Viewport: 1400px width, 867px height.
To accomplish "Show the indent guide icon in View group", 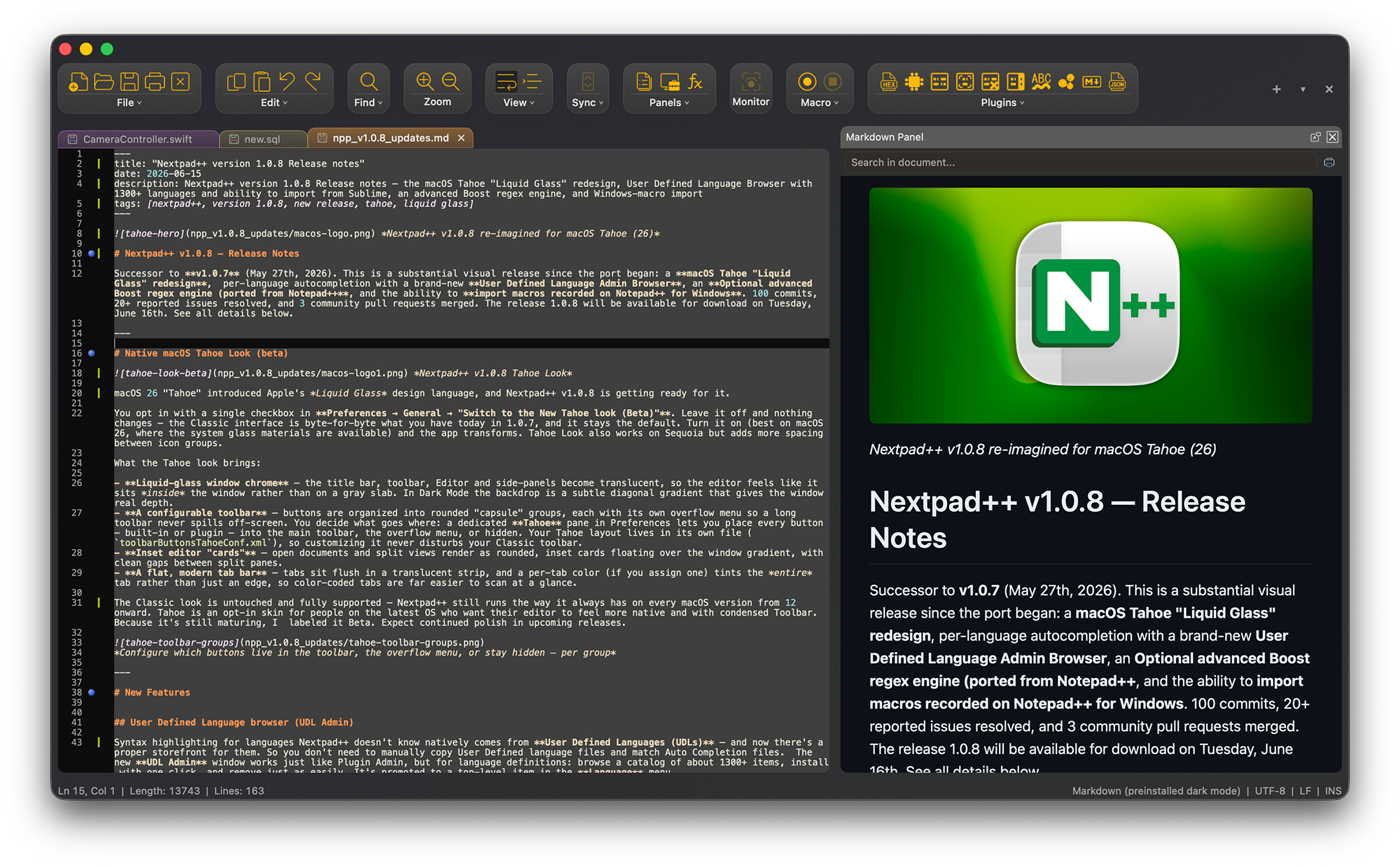I will [x=532, y=82].
